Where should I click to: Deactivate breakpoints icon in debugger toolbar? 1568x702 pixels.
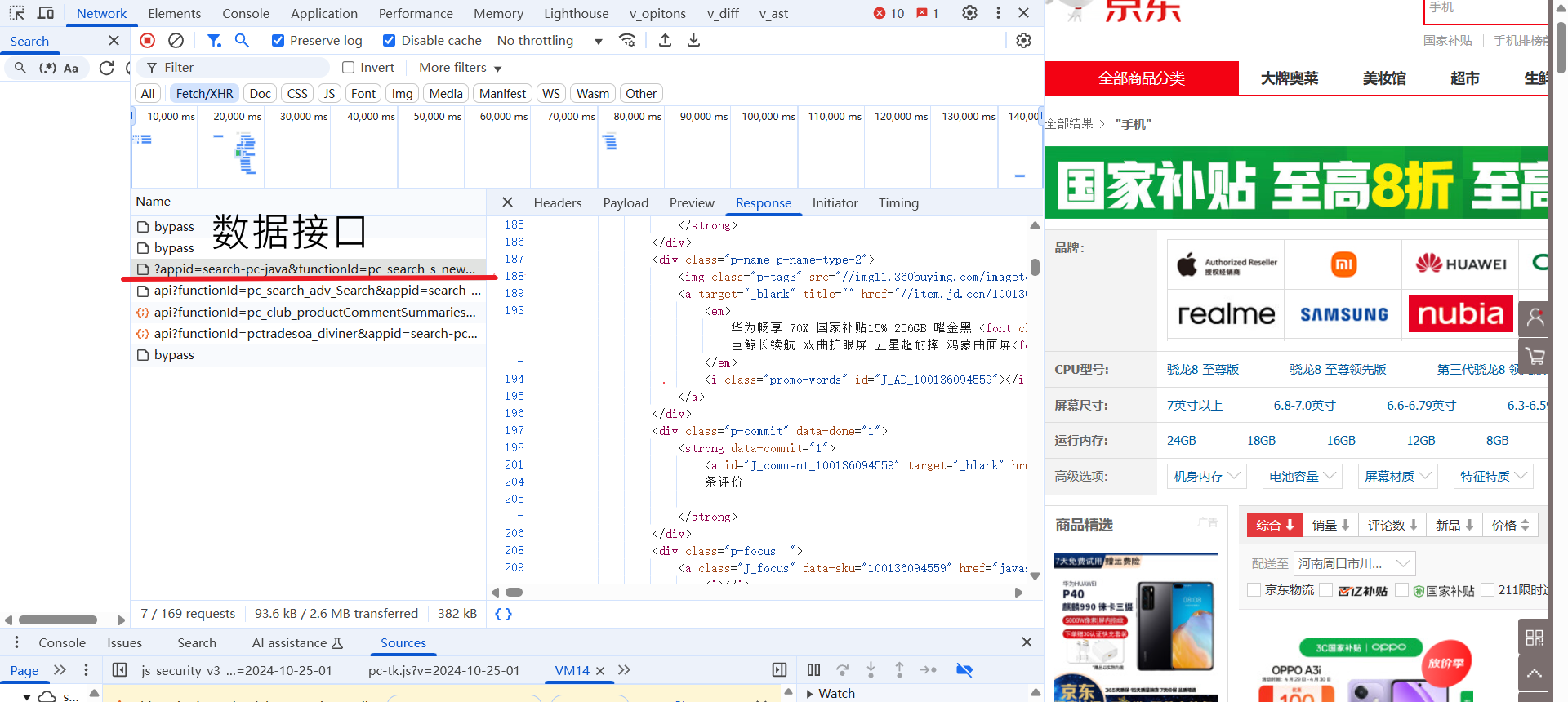[964, 670]
